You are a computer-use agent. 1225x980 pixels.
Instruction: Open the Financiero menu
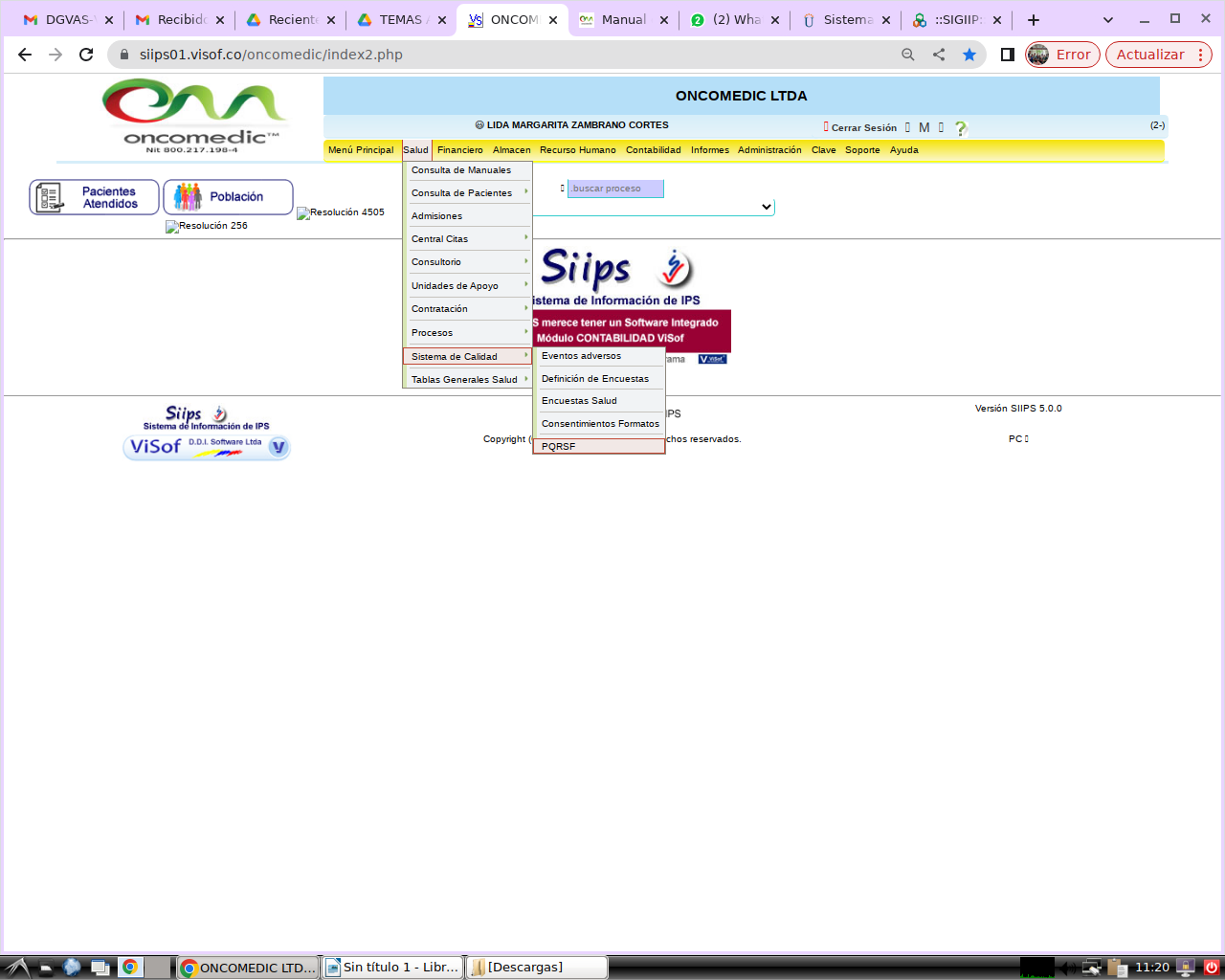coord(459,150)
